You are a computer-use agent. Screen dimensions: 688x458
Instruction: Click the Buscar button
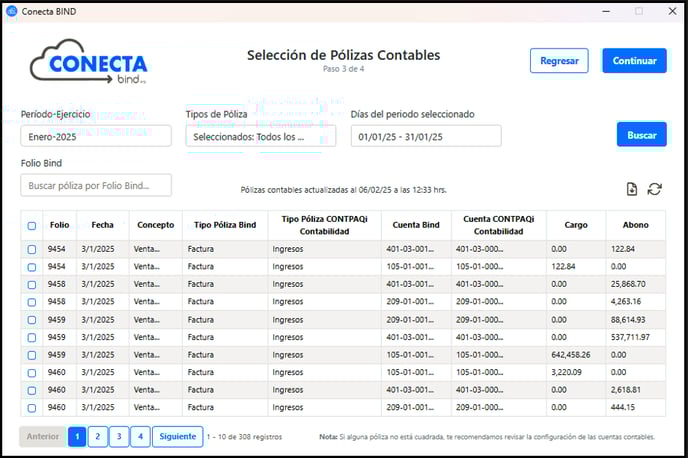coord(641,134)
